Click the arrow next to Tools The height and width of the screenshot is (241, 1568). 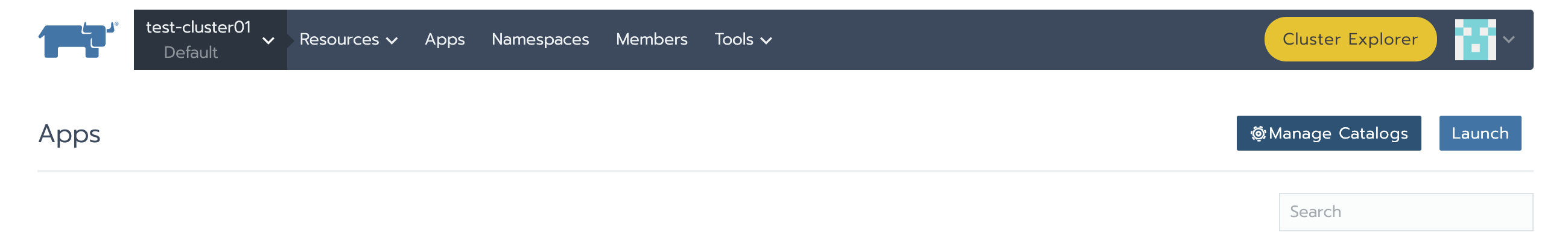click(766, 41)
